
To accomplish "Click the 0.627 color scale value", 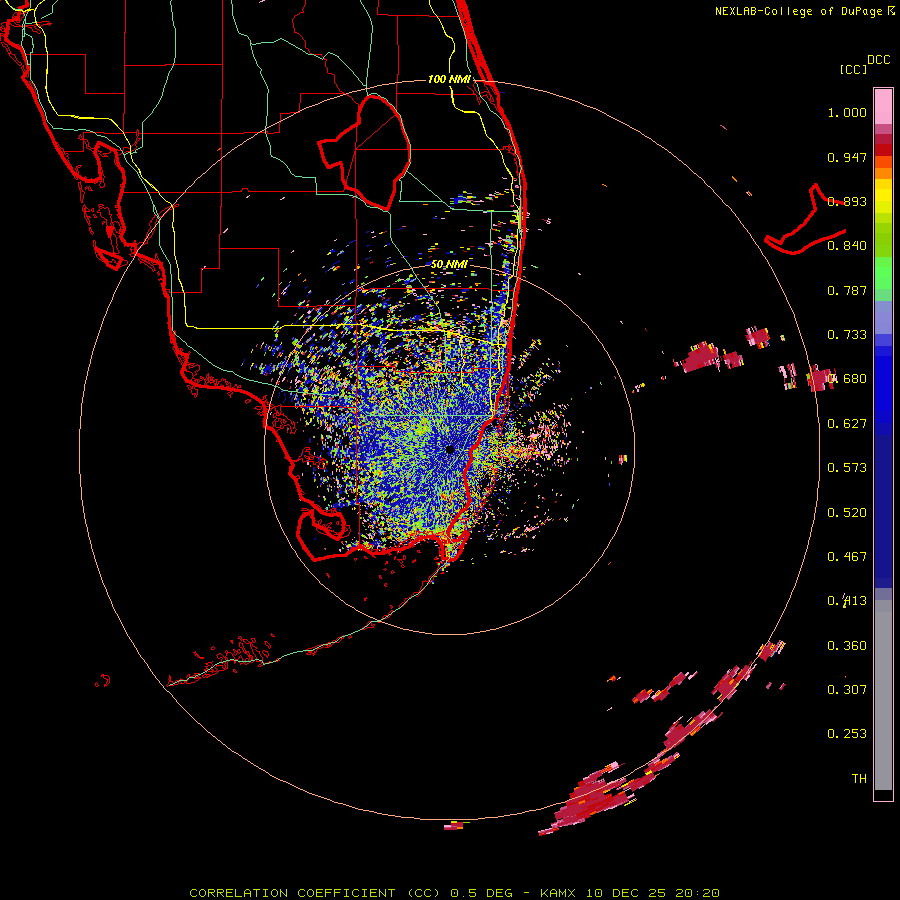I will (x=847, y=424).
